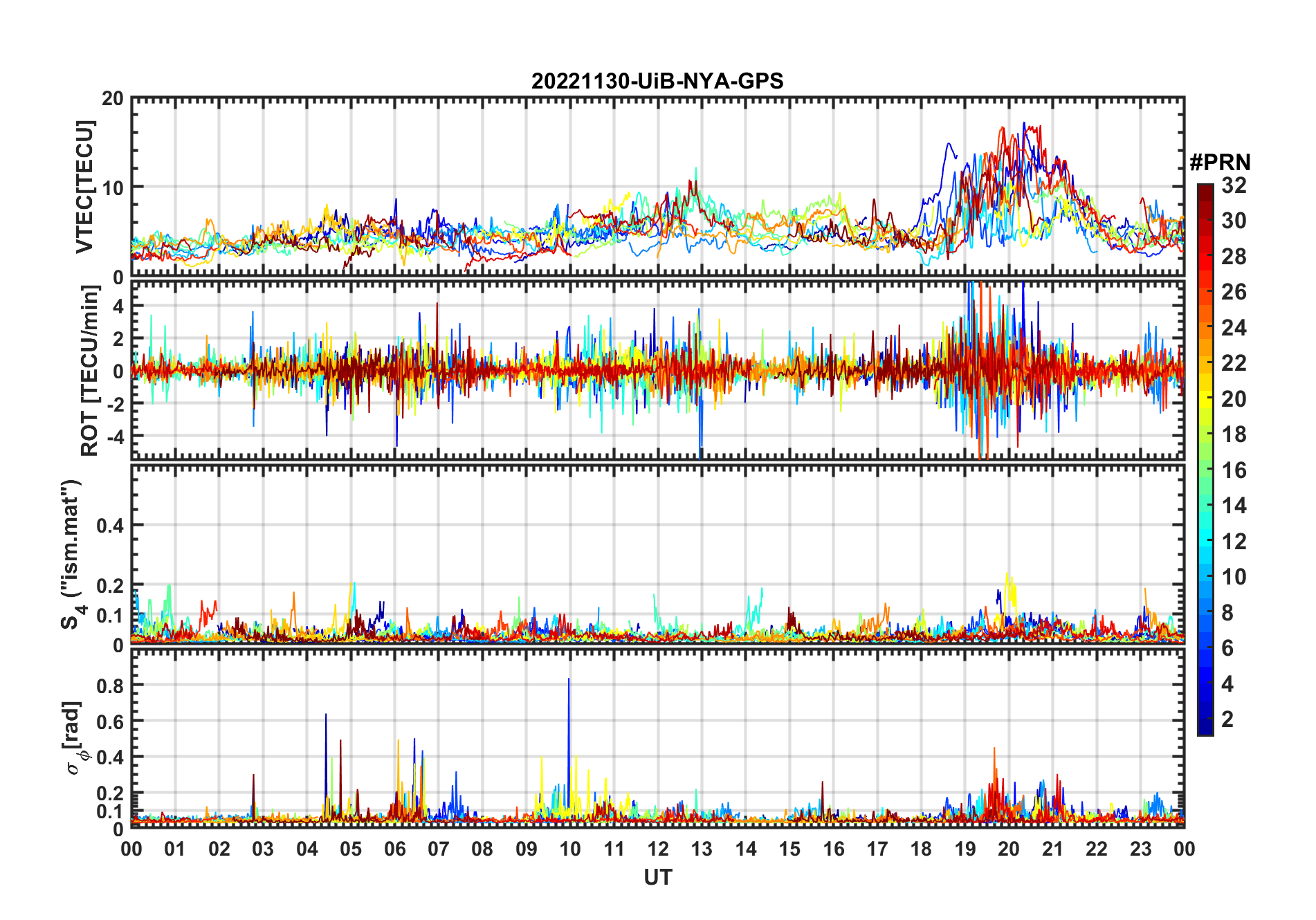Click hour tick 19 on UT axis

point(965,849)
